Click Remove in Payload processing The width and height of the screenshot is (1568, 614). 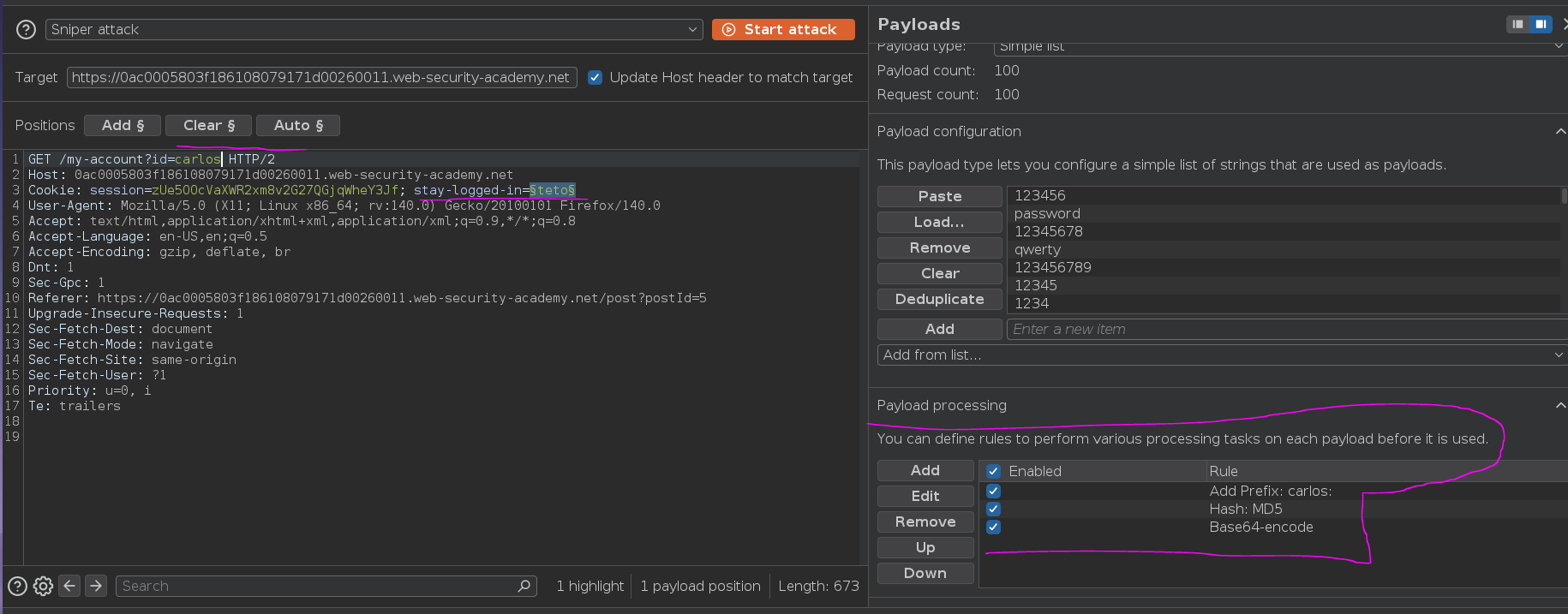pos(925,522)
